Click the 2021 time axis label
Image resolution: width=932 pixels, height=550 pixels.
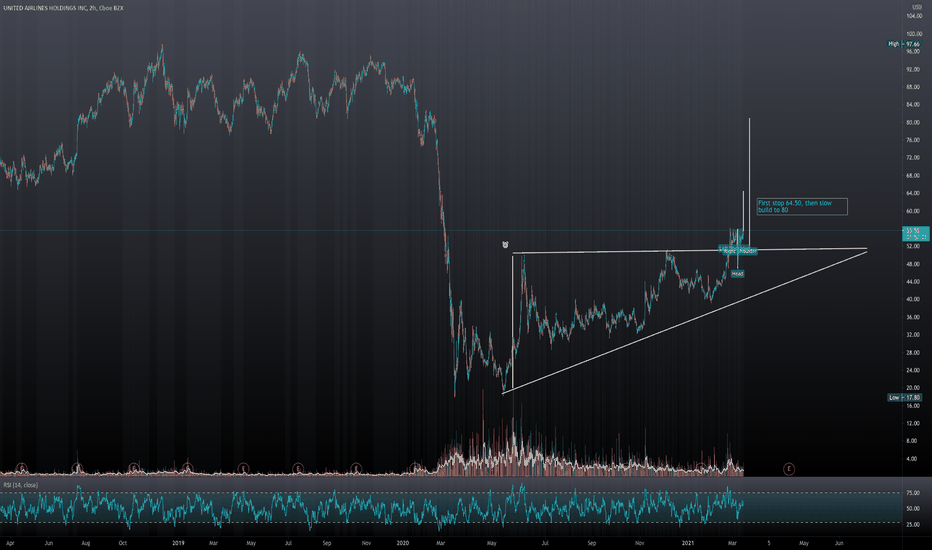tap(688, 543)
